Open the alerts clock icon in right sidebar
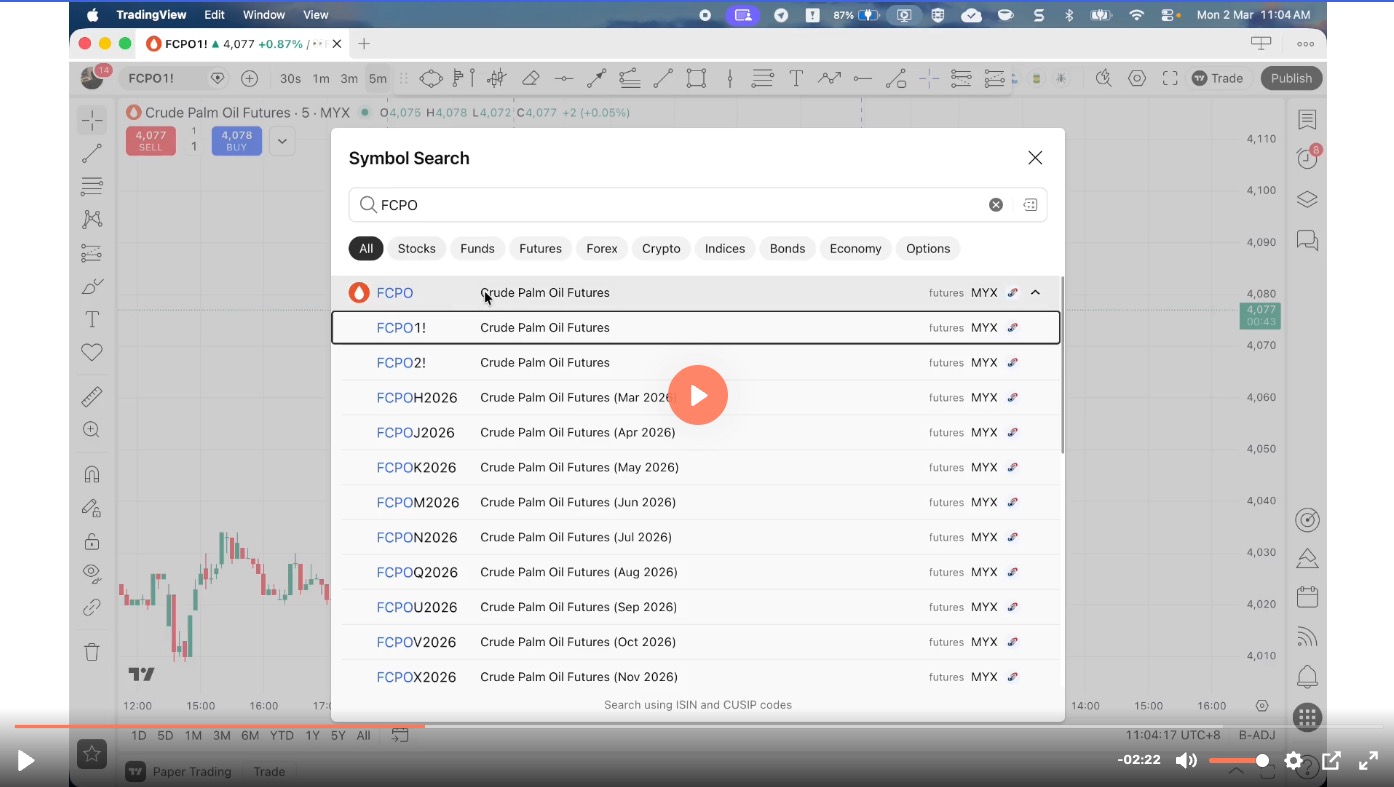The height and width of the screenshot is (787, 1394). click(1307, 158)
